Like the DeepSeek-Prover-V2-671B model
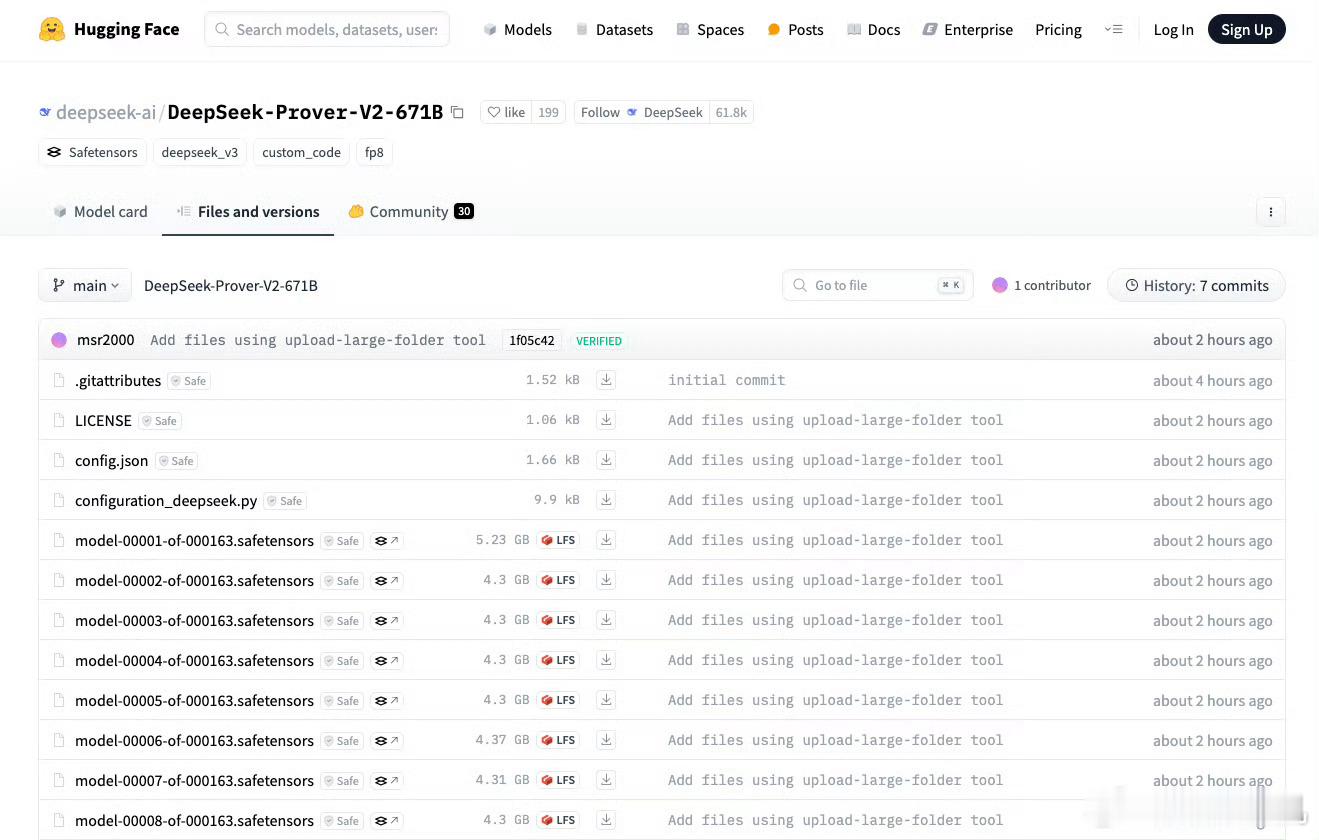The image size is (1319, 840). point(506,112)
